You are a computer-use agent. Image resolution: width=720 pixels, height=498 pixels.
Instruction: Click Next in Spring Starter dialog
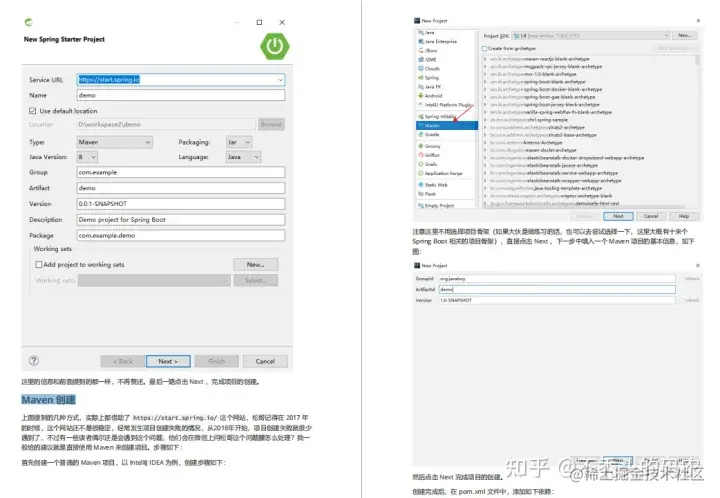tap(168, 361)
